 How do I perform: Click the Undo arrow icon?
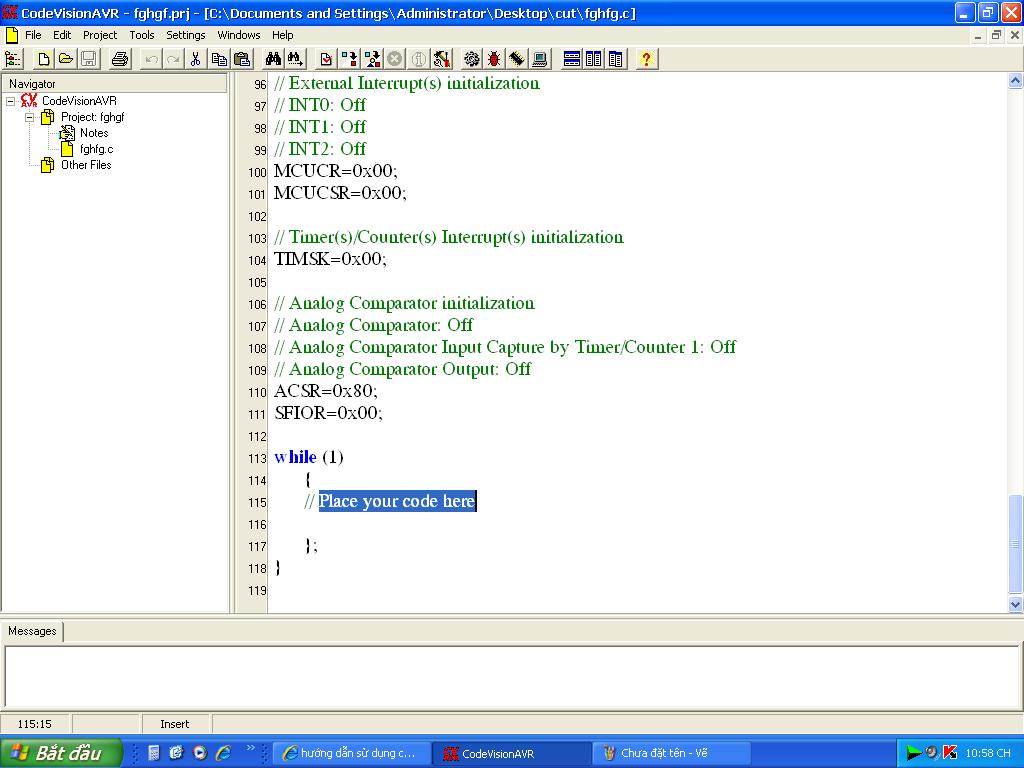point(152,59)
